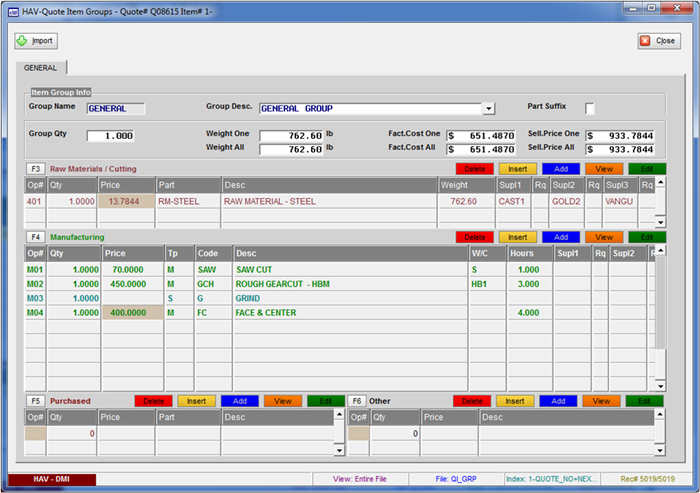Click Insert in Manufacturing section

pos(517,237)
